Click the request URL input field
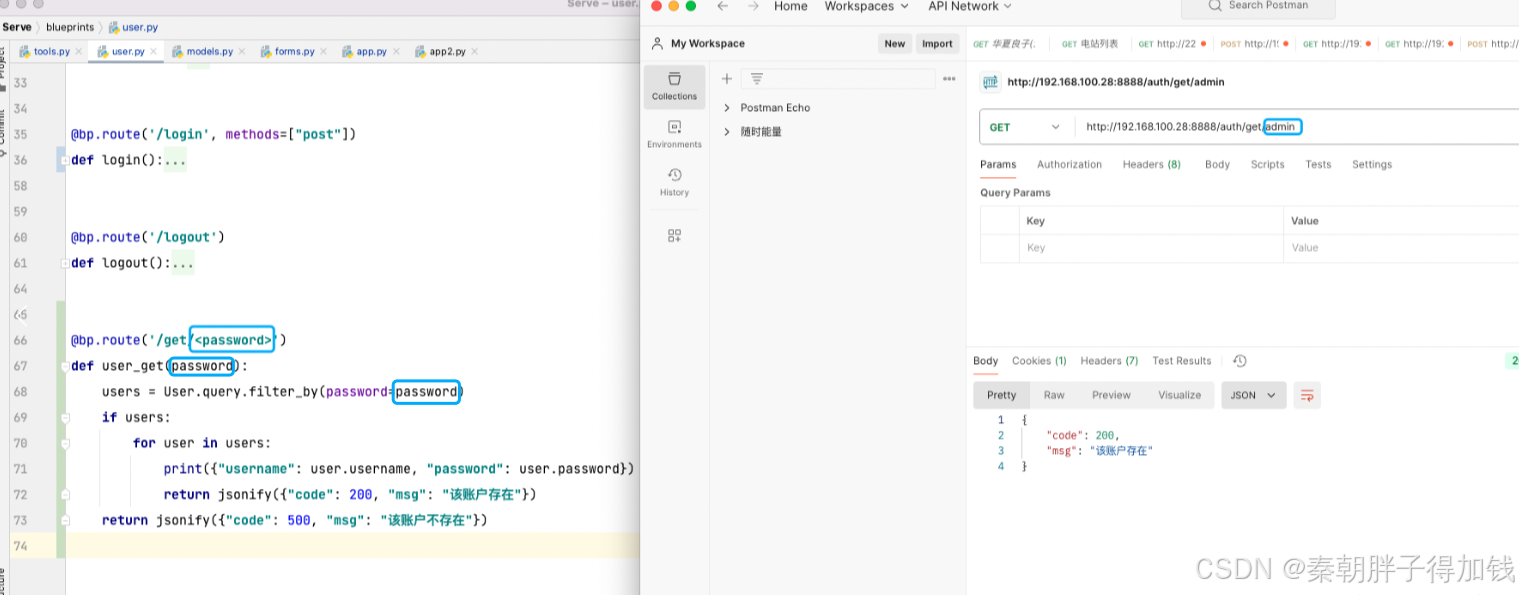The height and width of the screenshot is (595, 1519). coord(1296,127)
